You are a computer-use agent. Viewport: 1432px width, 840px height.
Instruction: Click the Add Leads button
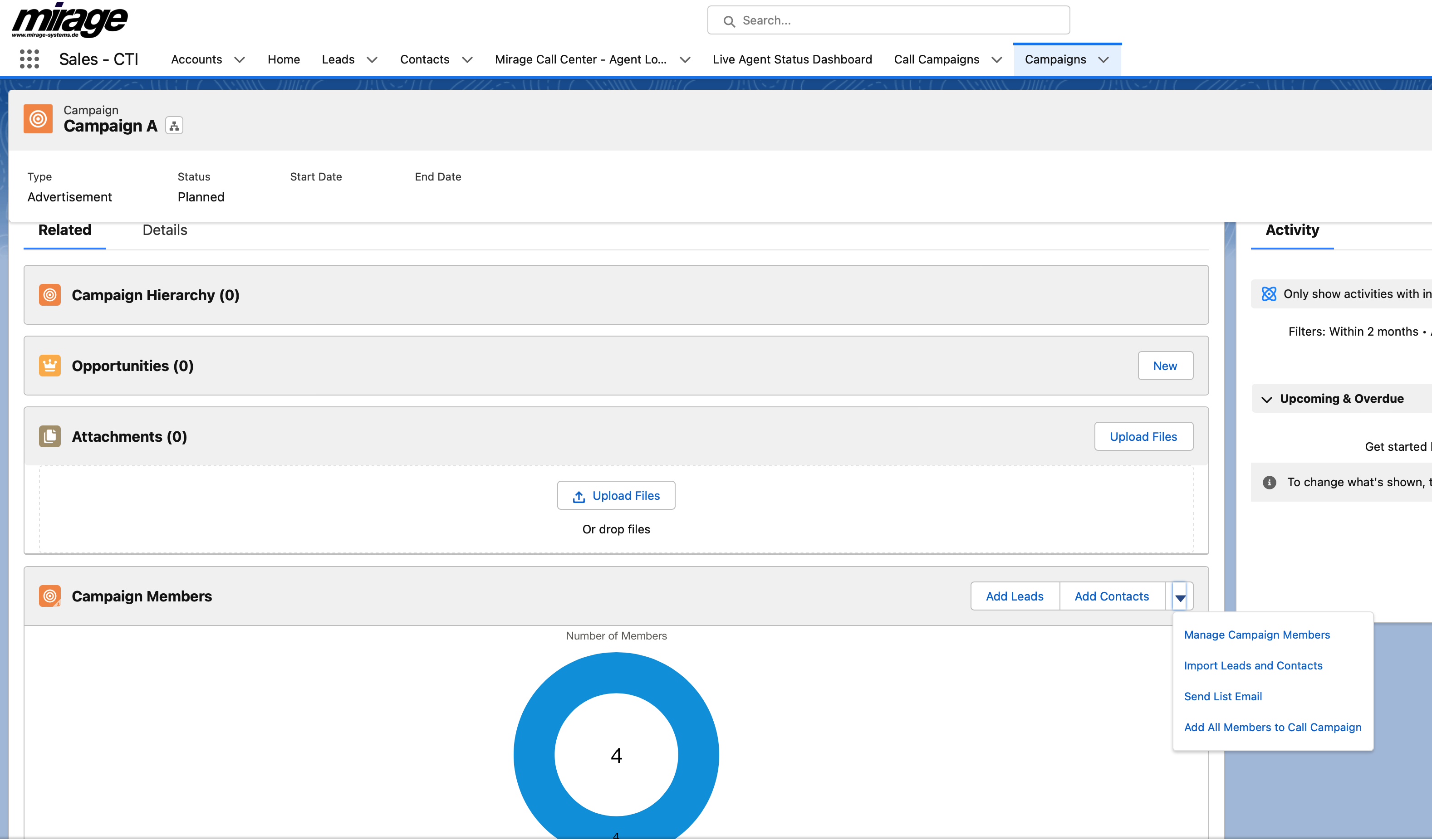pyautogui.click(x=1015, y=596)
